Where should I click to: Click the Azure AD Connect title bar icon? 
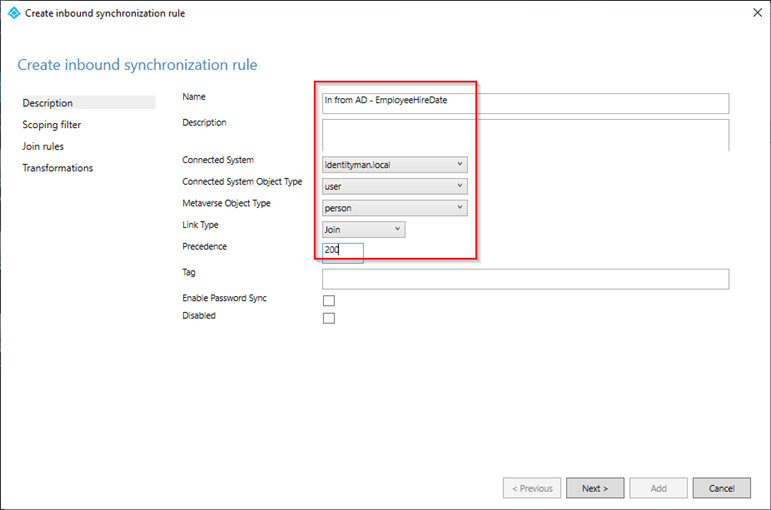13,13
